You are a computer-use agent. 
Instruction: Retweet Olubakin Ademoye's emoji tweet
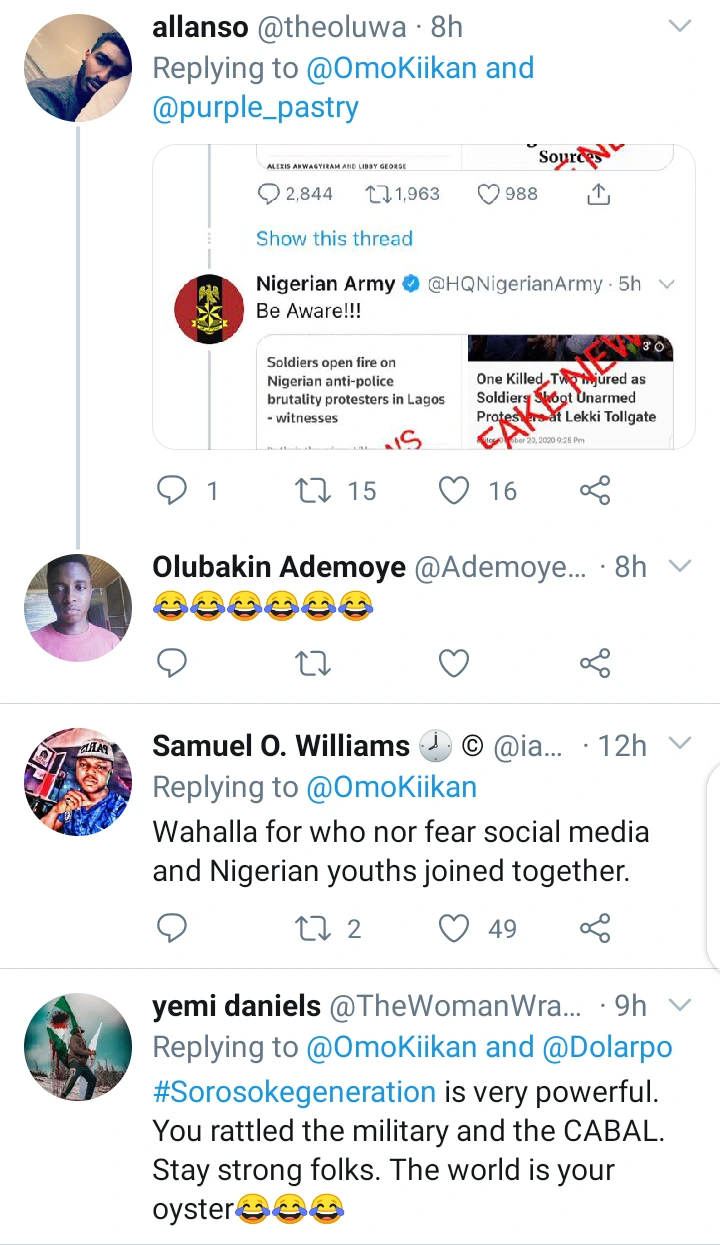(x=314, y=663)
